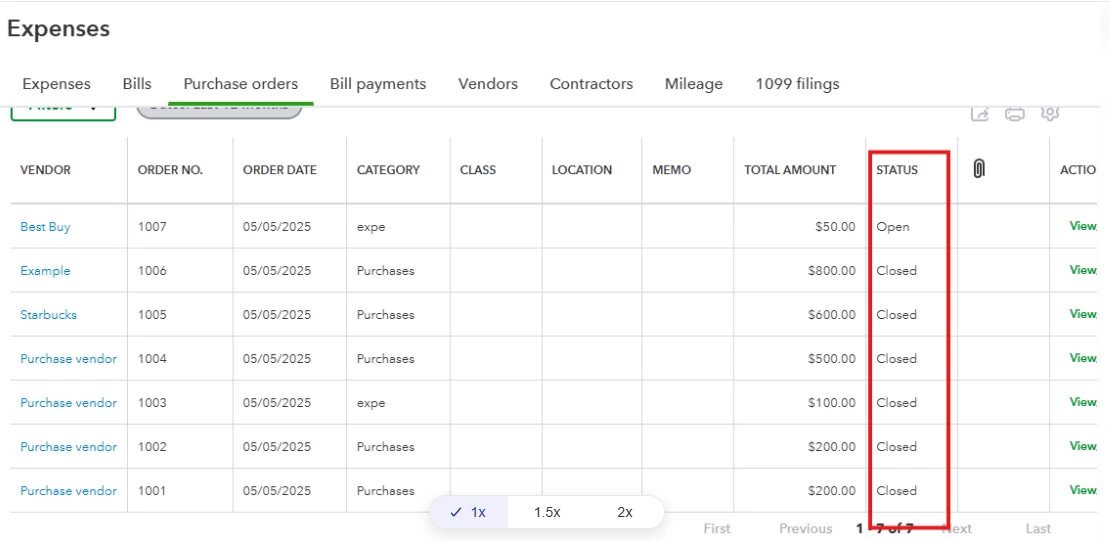Open Purchase vendor link for order 1002
The height and width of the screenshot is (541, 1109).
pos(69,446)
